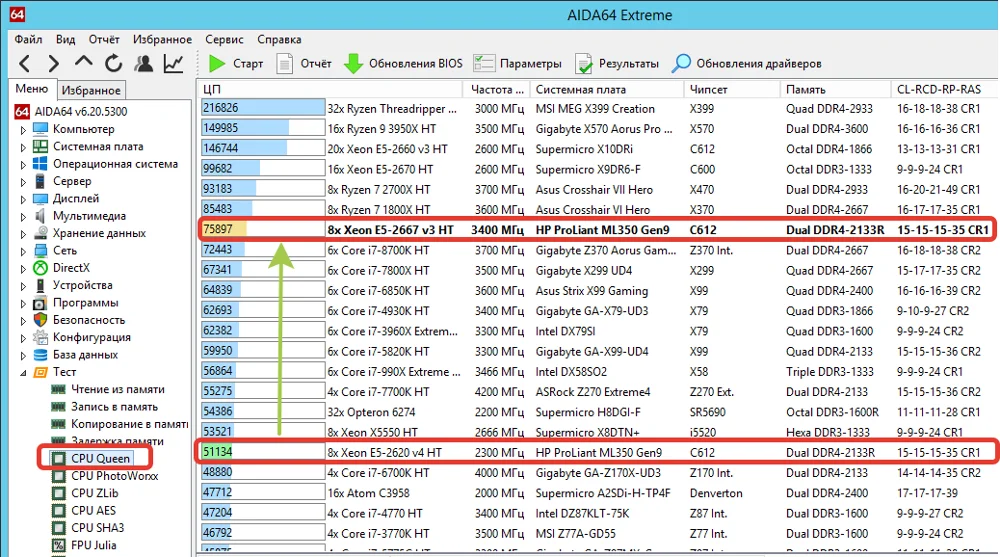
Task: Sort by the CL-RCD-RP-RAS column header
Action: click(945, 89)
